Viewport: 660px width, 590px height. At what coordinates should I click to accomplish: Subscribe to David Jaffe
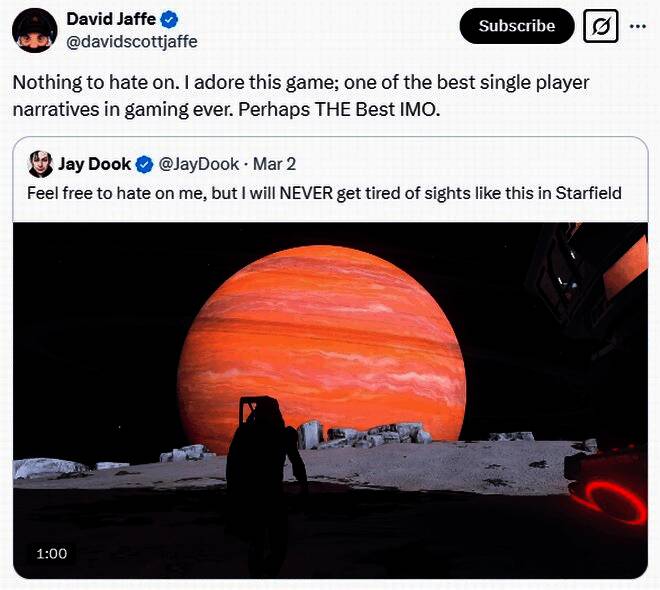(517, 26)
